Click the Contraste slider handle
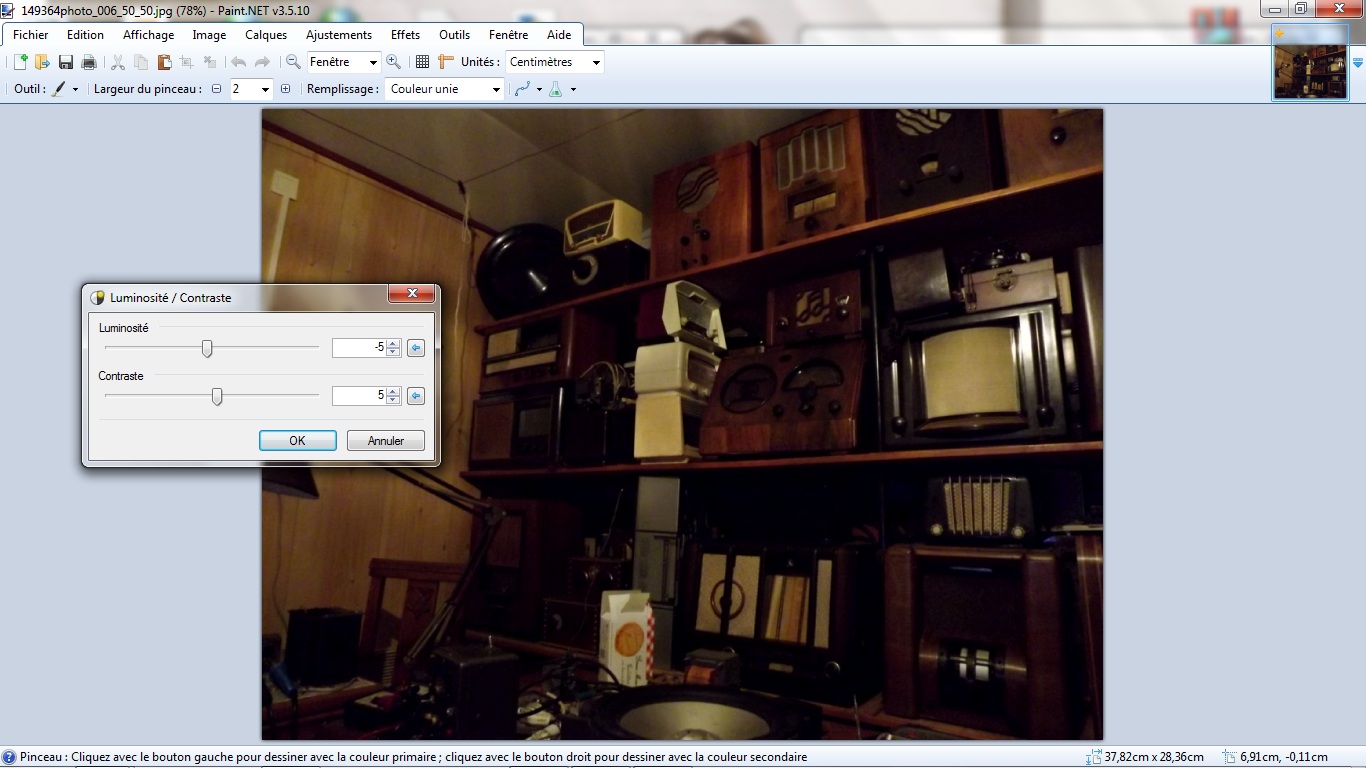This screenshot has width=1366, height=768. 217,396
